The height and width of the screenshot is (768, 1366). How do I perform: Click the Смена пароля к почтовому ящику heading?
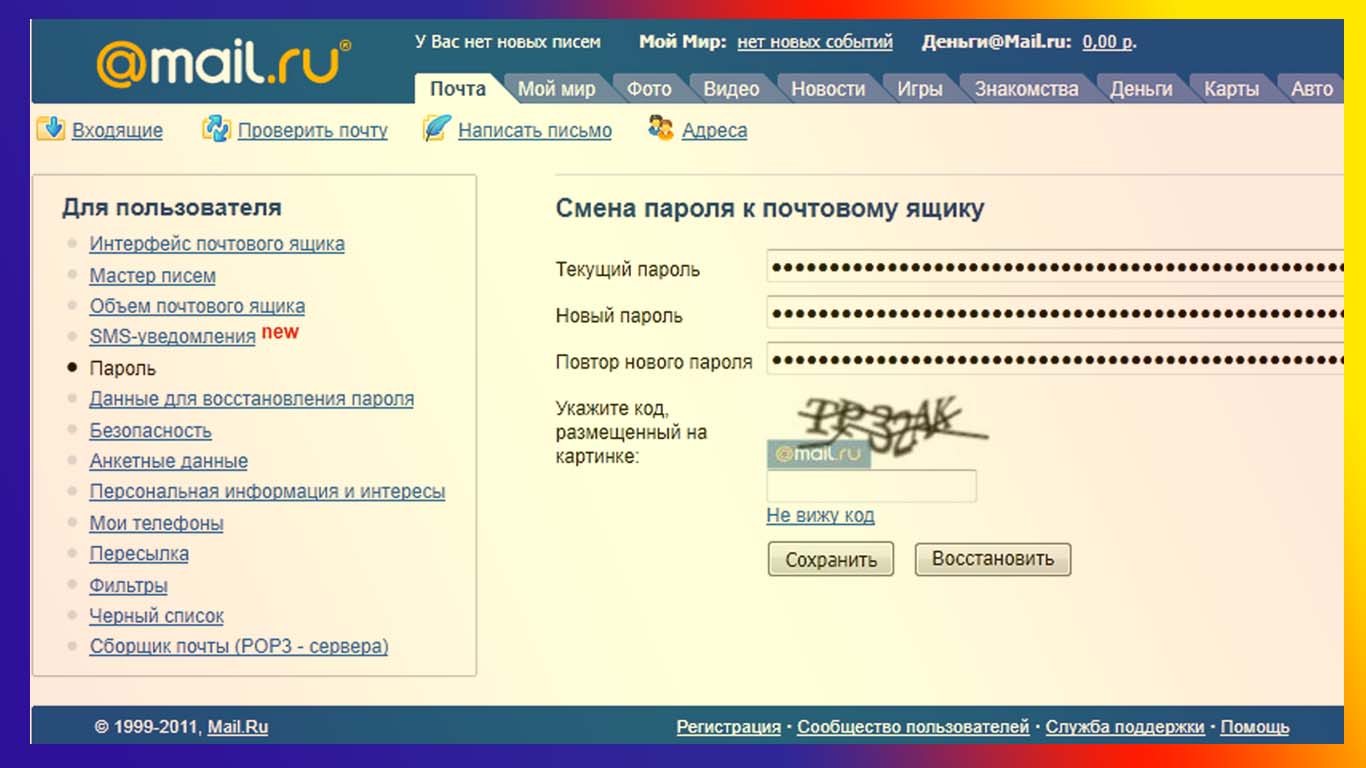pyautogui.click(x=770, y=209)
